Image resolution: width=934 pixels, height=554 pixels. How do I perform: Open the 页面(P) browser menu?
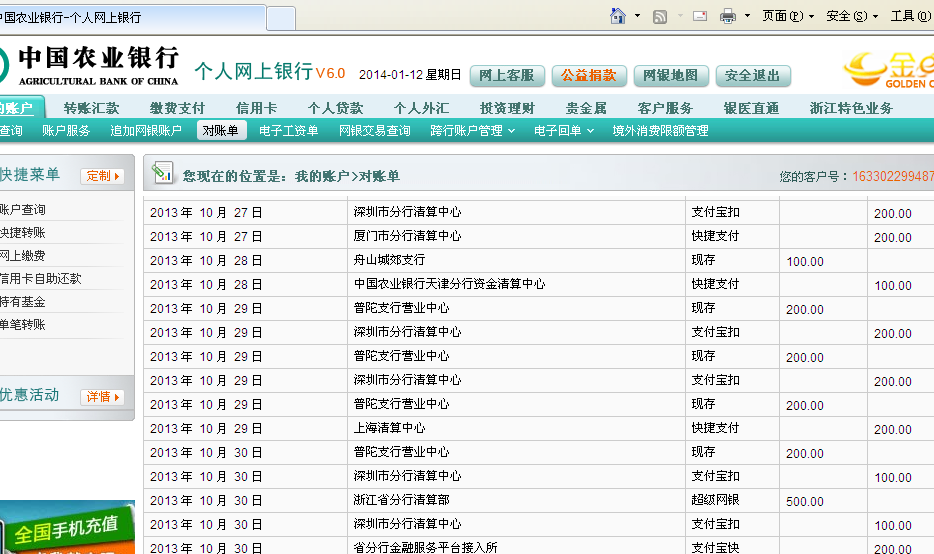787,16
